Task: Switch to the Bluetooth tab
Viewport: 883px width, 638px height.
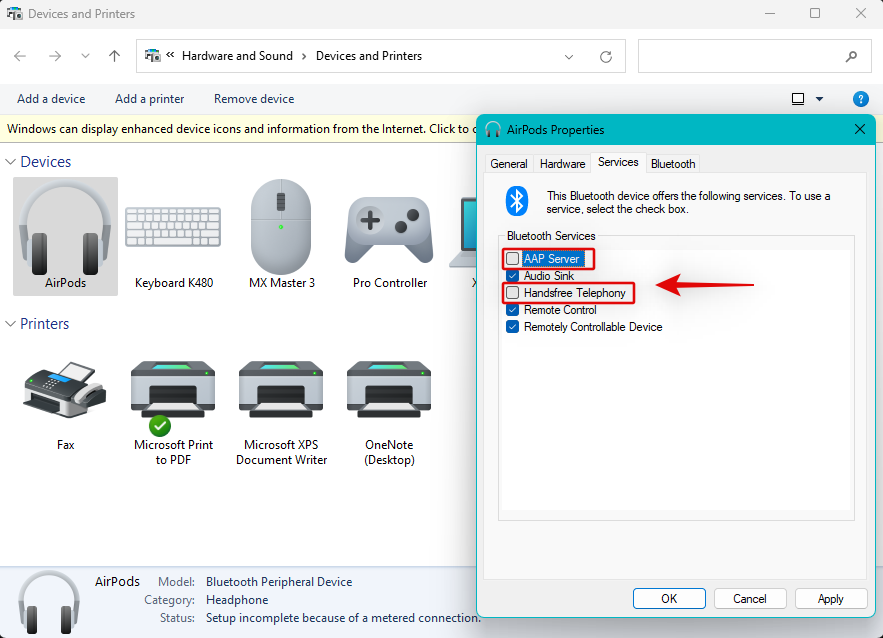Action: 673,164
